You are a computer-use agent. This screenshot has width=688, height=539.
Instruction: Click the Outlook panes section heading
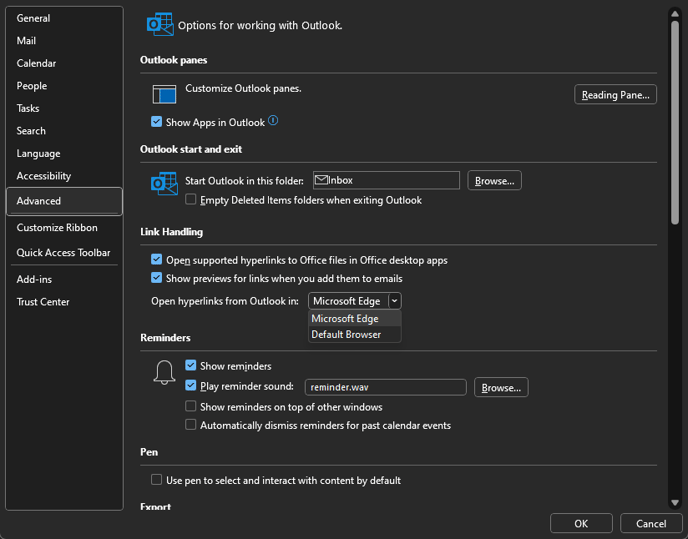[x=173, y=60]
